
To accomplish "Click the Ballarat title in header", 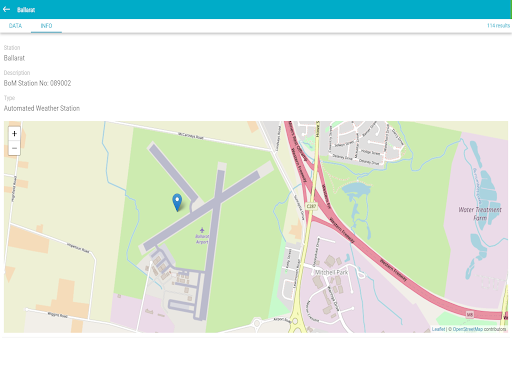I will point(26,10).
